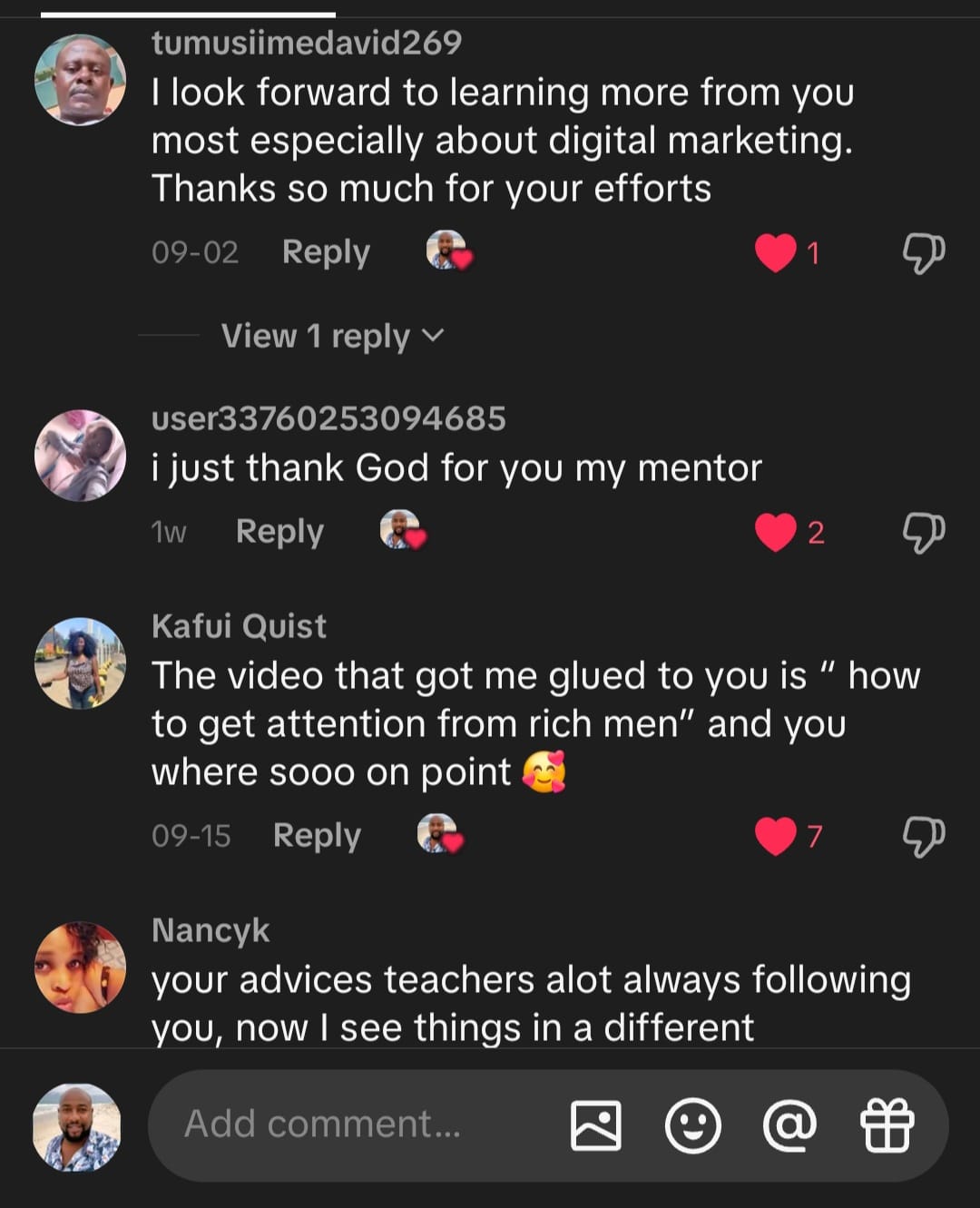Open Kafui Quist's profile picture
The image size is (980, 1208).
80,663
